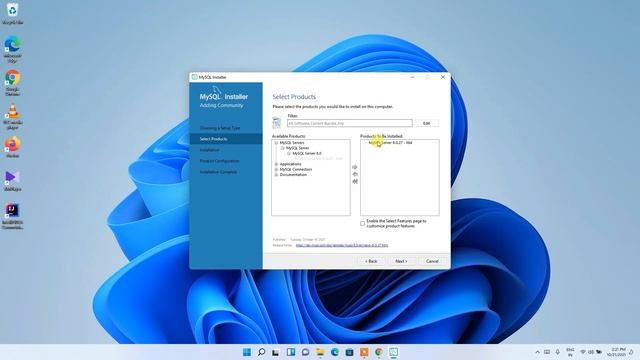Open taskbar Search
The image size is (640, 360).
coord(261,352)
